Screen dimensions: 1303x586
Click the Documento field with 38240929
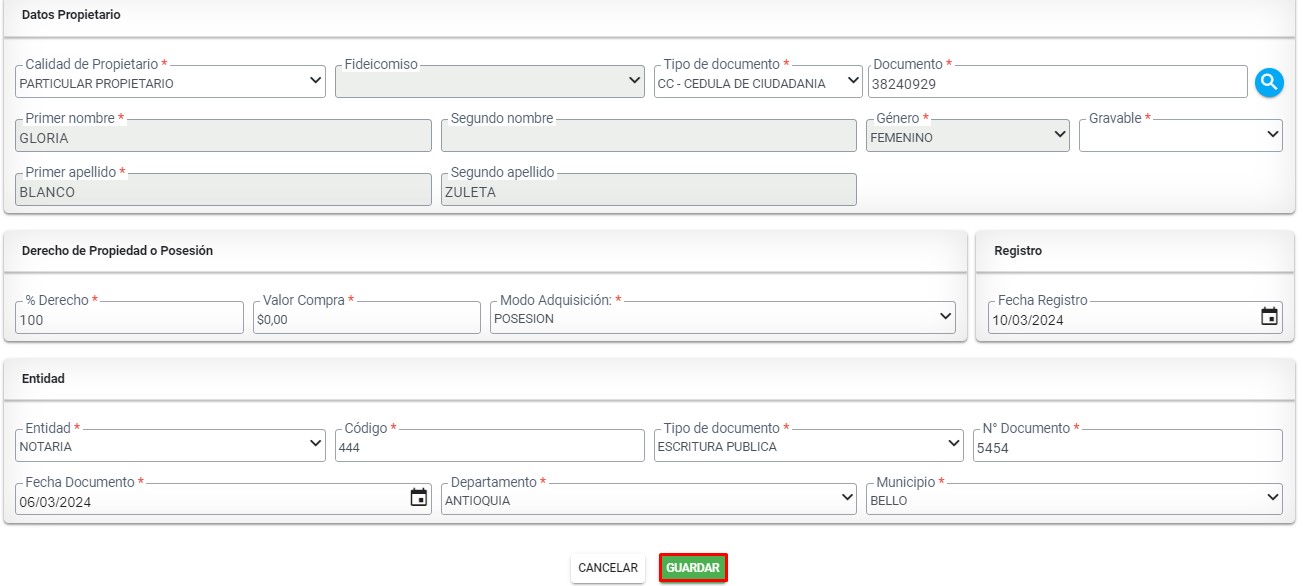point(1058,82)
